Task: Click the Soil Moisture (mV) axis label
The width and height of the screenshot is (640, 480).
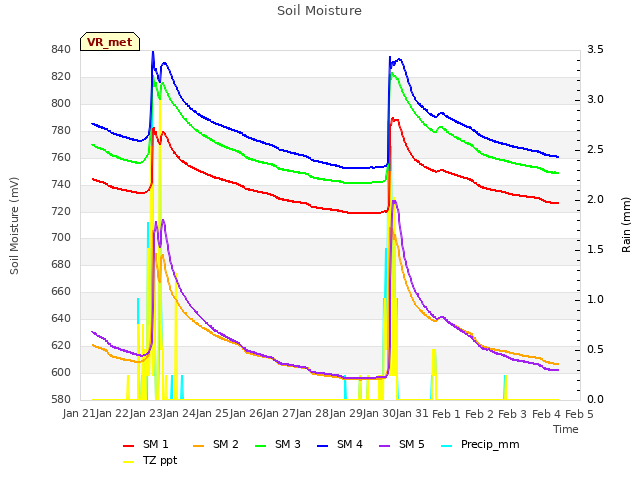Action: pyautogui.click(x=14, y=225)
